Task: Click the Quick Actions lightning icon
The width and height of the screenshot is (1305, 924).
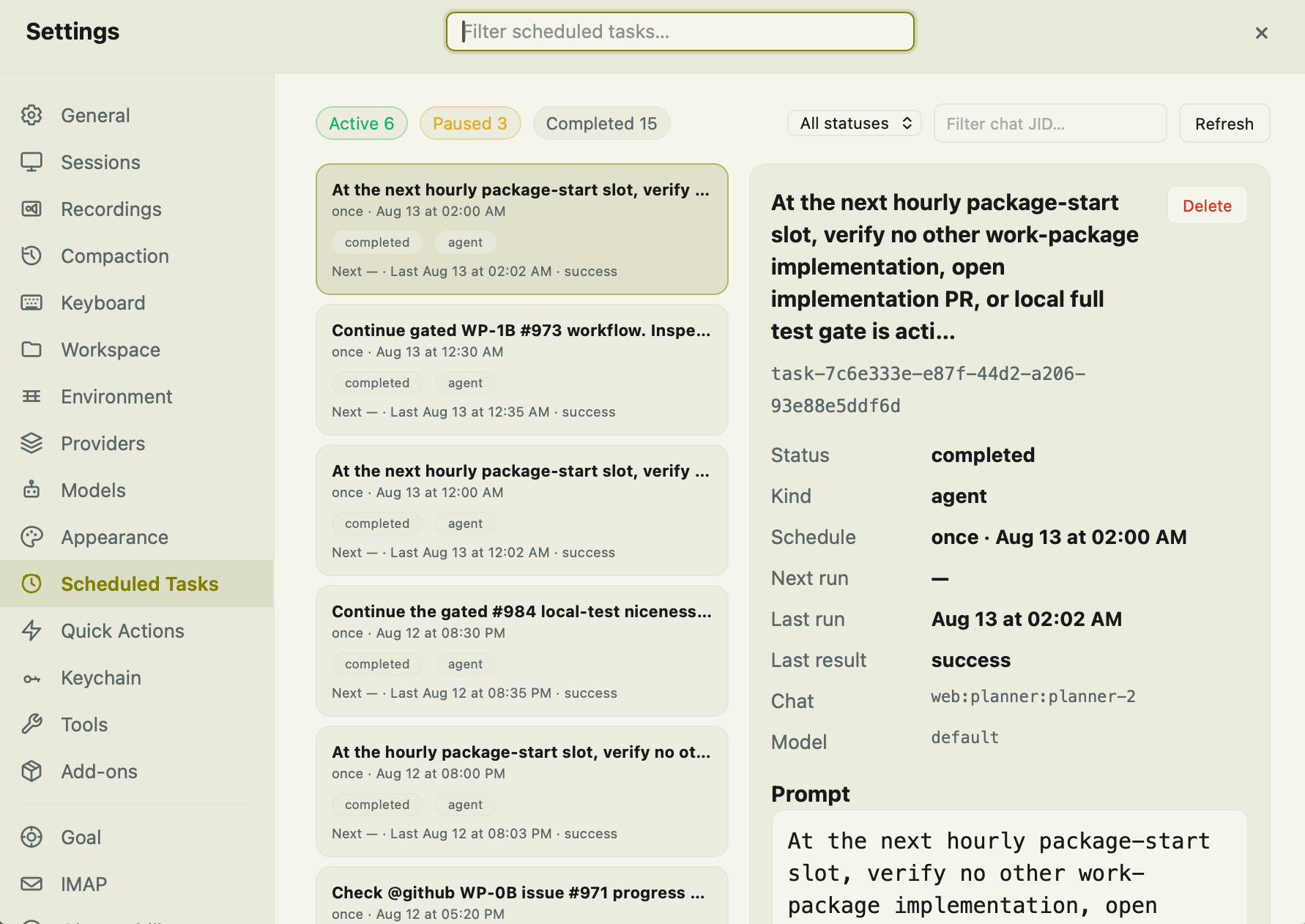Action: (x=31, y=630)
